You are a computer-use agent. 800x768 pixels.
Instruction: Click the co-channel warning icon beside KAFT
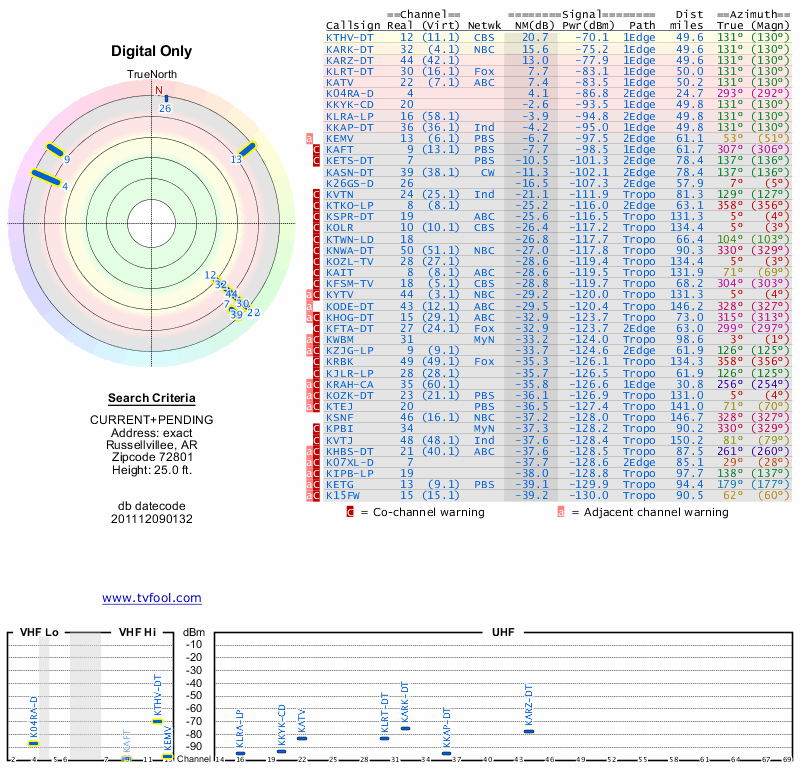coord(317,149)
